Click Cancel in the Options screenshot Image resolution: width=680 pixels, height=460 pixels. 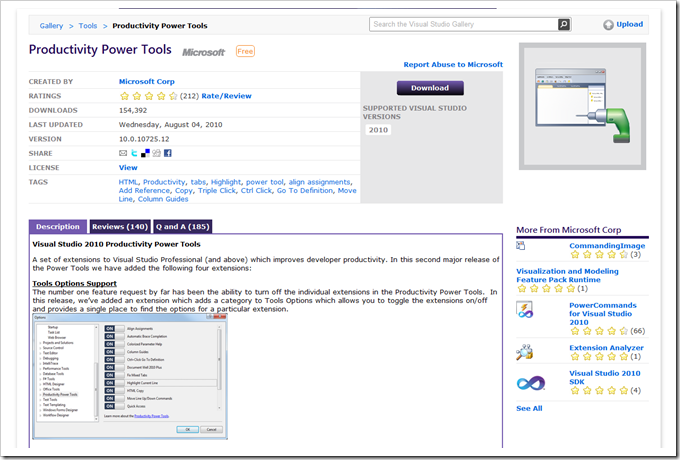(212, 429)
